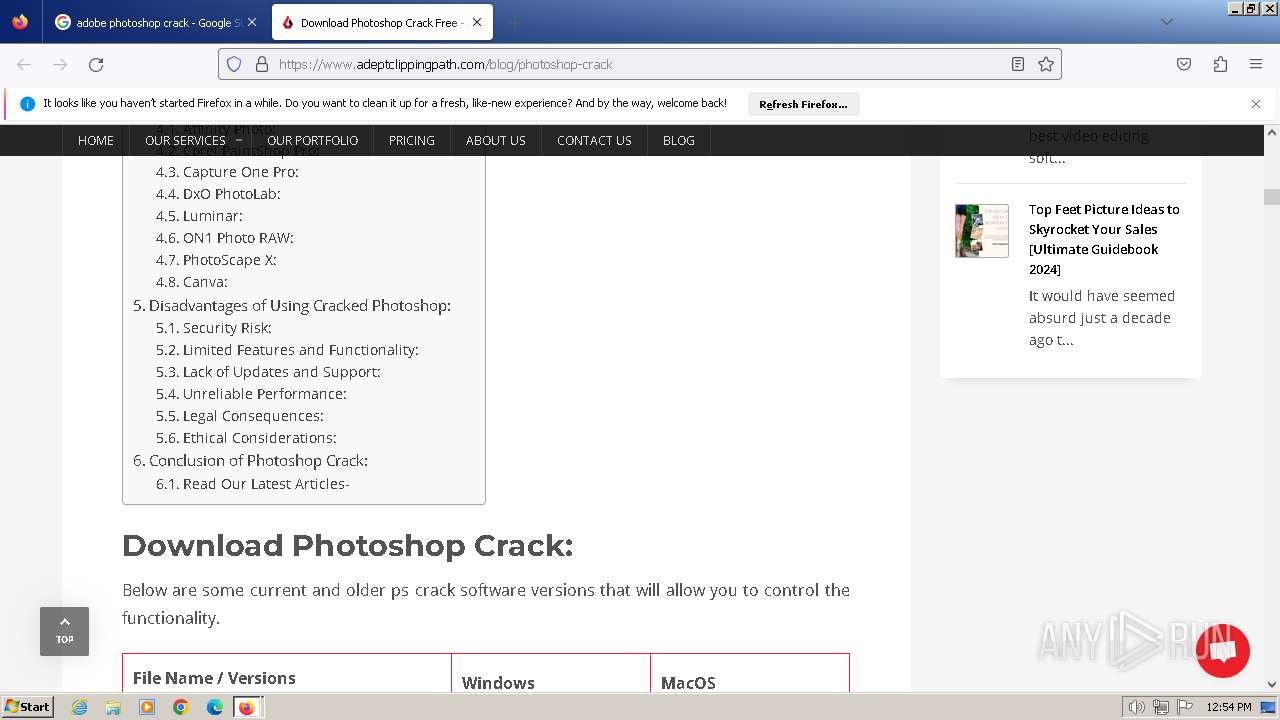Screen dimensions: 1280x720
Task: Jump to 4.4 DxO PhotoLab section
Action: (x=218, y=194)
